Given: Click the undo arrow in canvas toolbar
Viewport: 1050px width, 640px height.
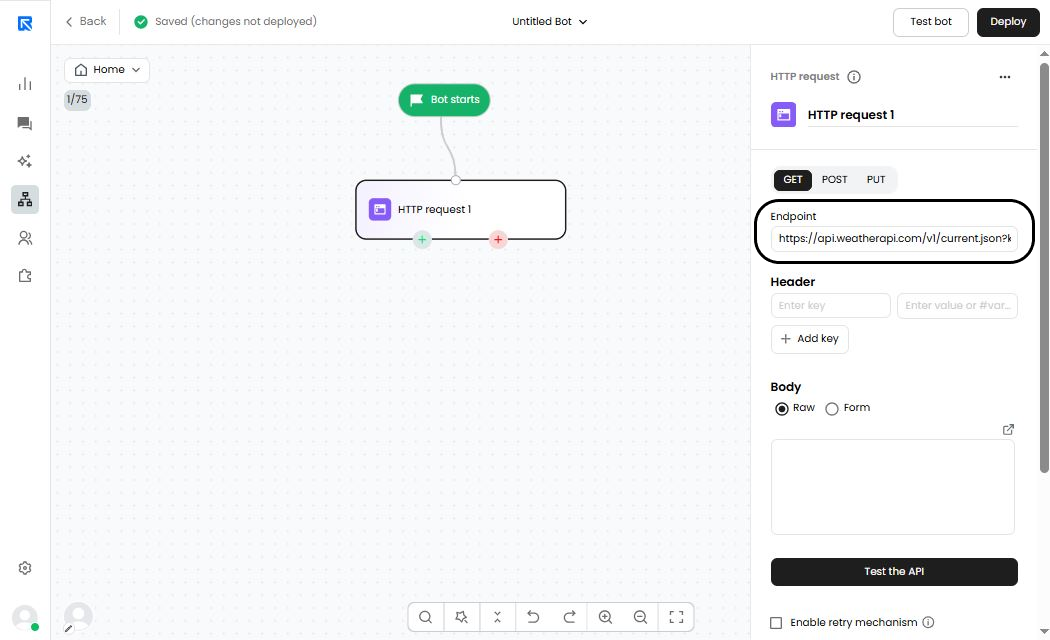Looking at the screenshot, I should click(533, 617).
